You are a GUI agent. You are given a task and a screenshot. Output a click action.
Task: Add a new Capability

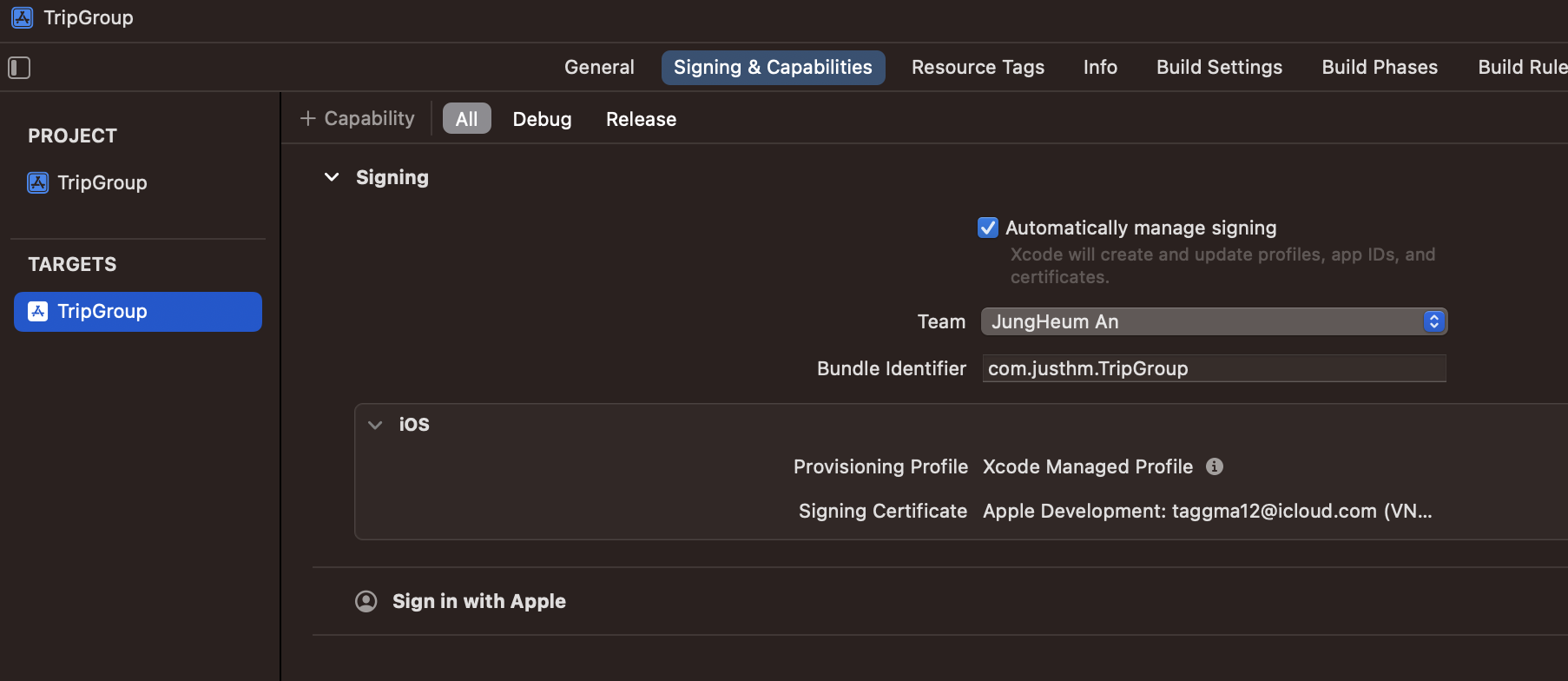(x=357, y=118)
